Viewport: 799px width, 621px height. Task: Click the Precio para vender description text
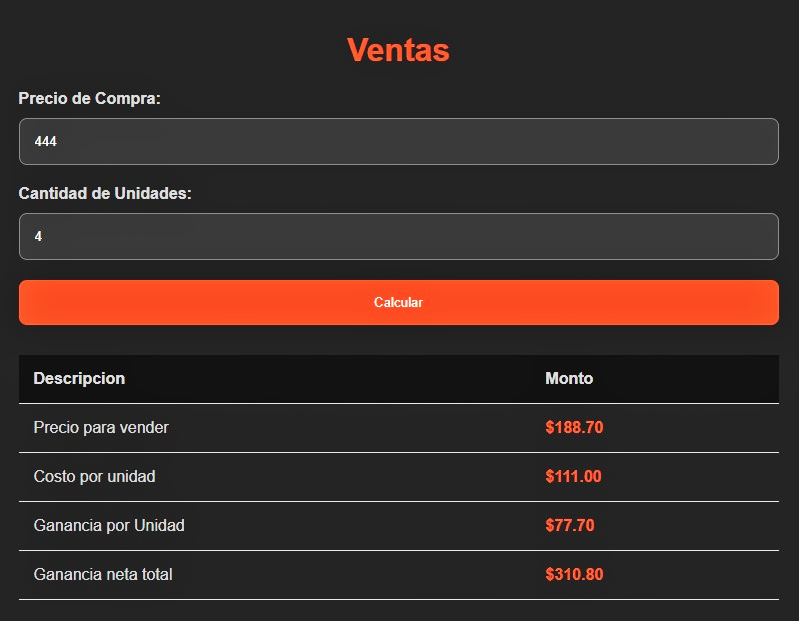101,427
